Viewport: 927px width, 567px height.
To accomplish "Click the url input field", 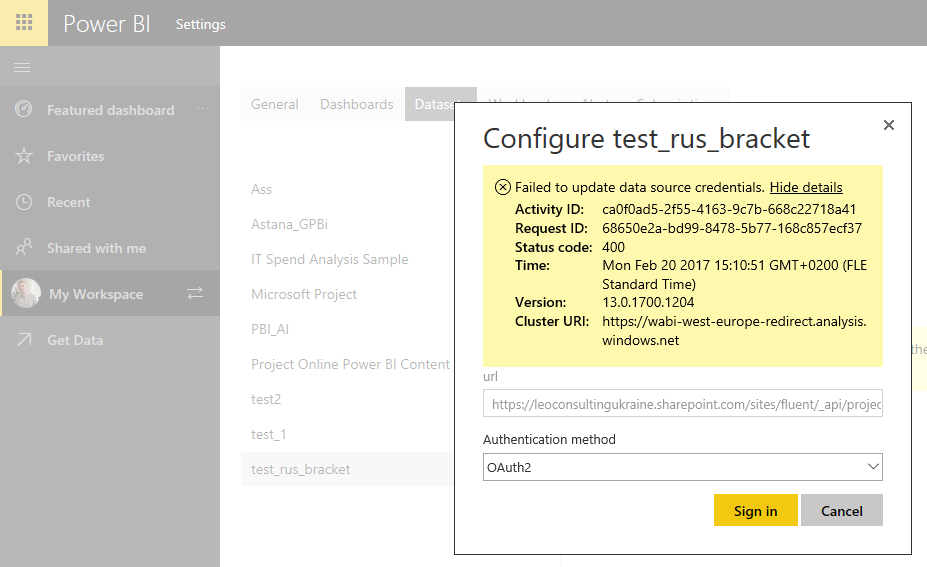I will pyautogui.click(x=682, y=404).
